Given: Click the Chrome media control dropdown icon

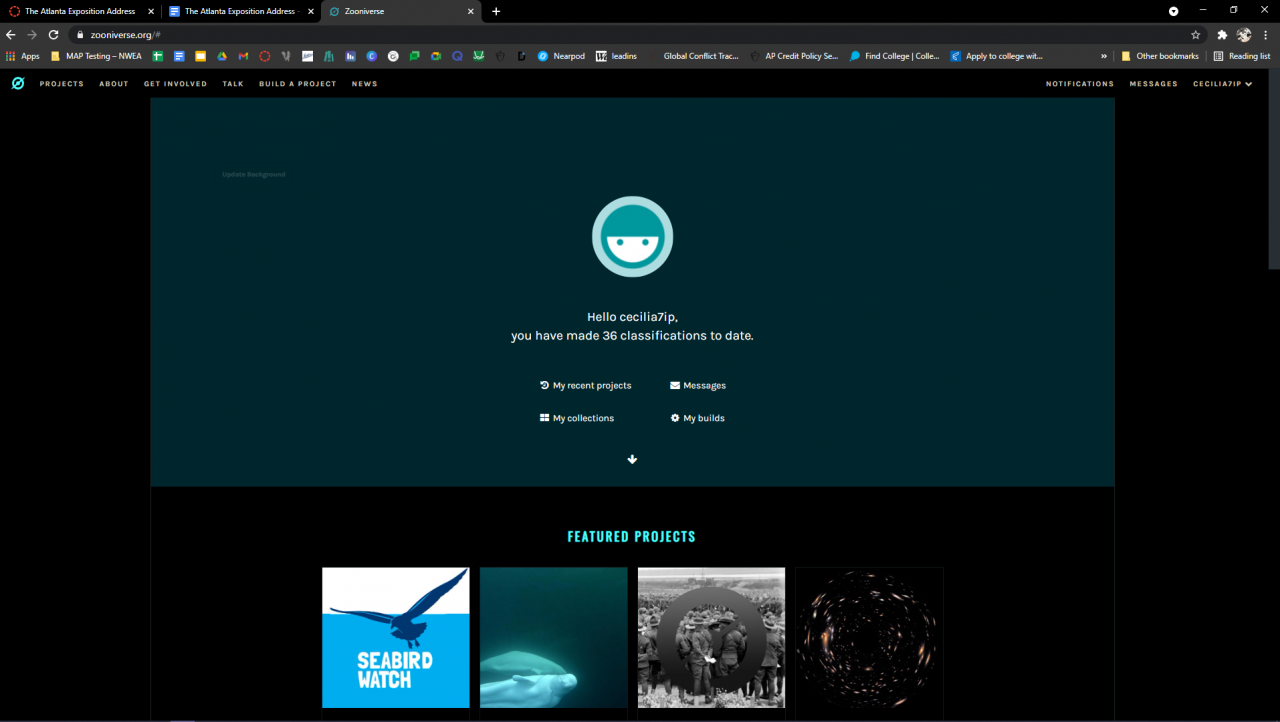Looking at the screenshot, I should point(1174,11).
